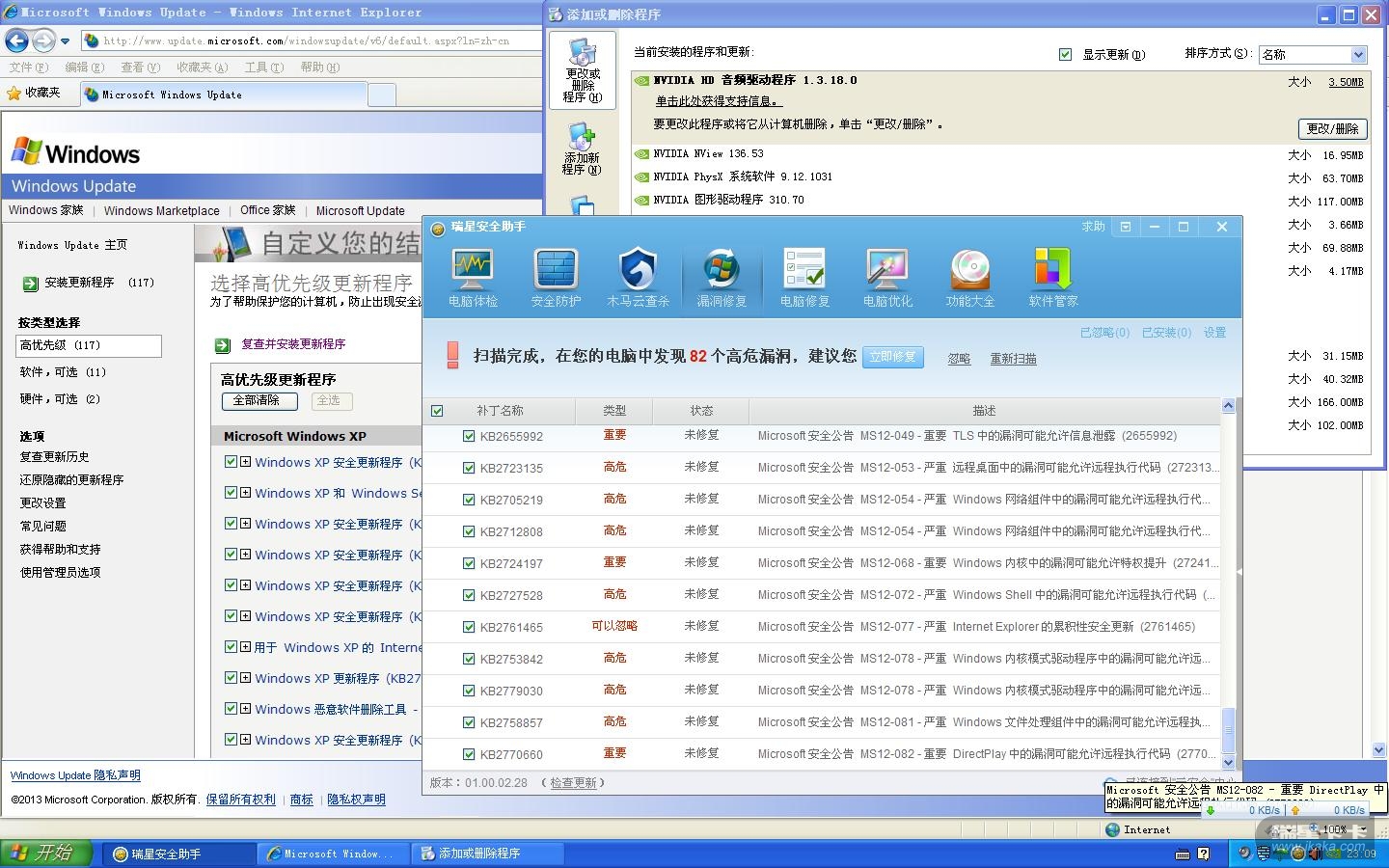This screenshot has height=868, width=1389.
Task: Select 更改或删除程序 in Add/Remove Programs sidebar
Action: pyautogui.click(x=583, y=69)
